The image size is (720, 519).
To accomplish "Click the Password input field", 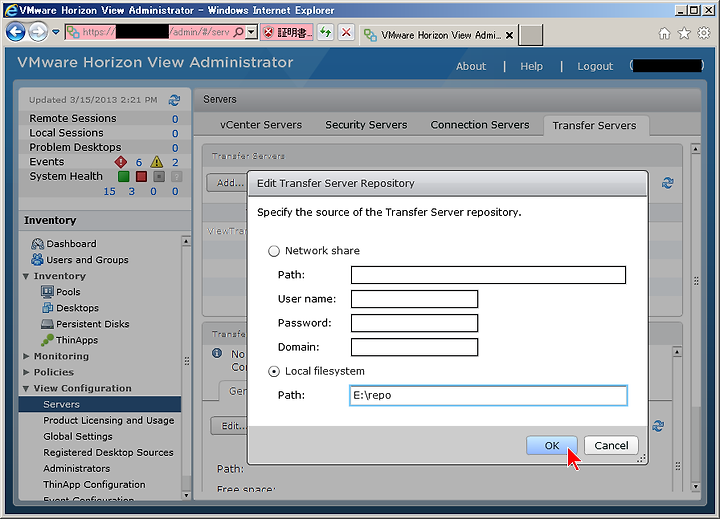I will [414, 323].
